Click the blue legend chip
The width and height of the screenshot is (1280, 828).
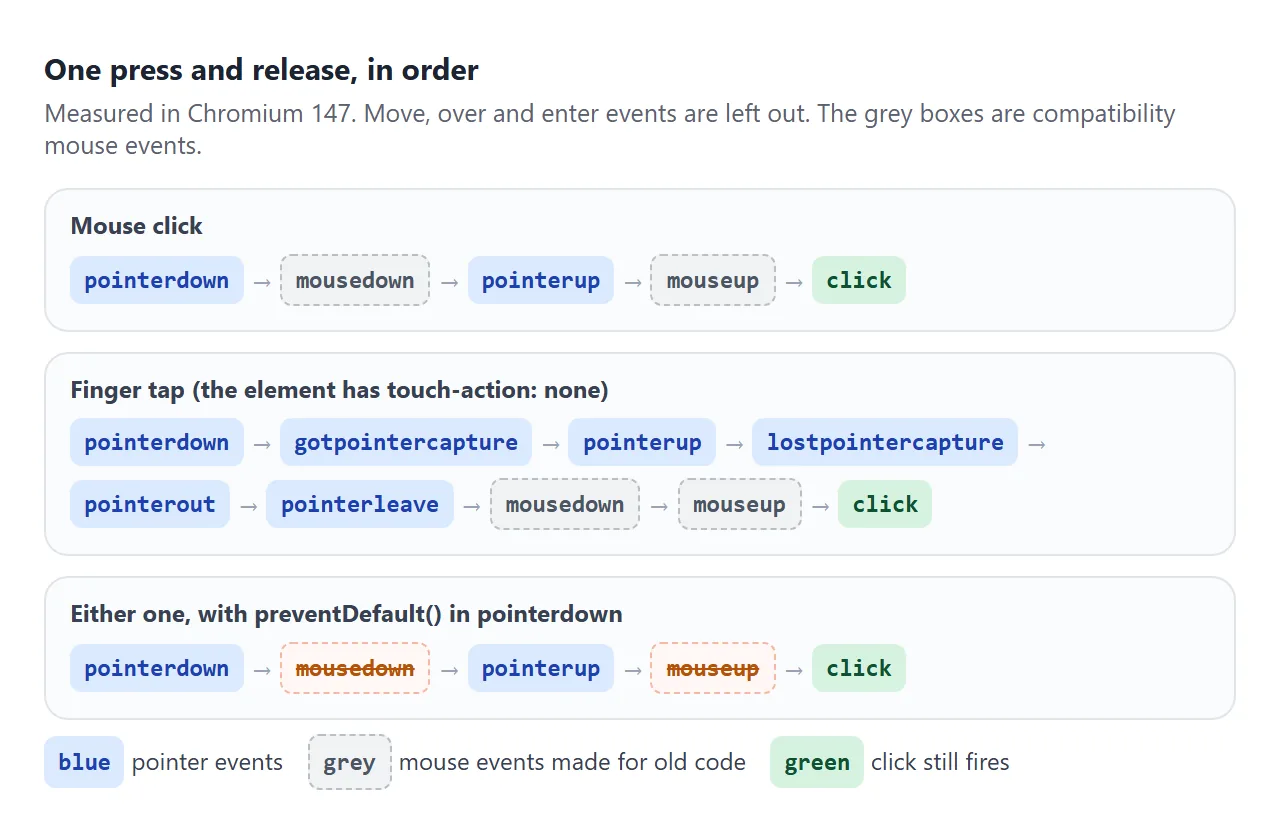point(84,762)
